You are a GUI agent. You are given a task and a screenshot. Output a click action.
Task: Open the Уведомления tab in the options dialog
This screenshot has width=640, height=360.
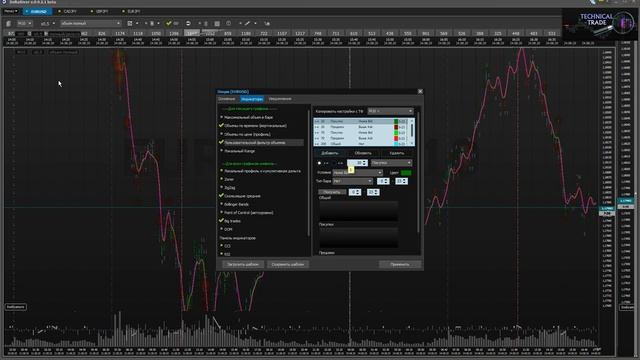click(x=280, y=99)
